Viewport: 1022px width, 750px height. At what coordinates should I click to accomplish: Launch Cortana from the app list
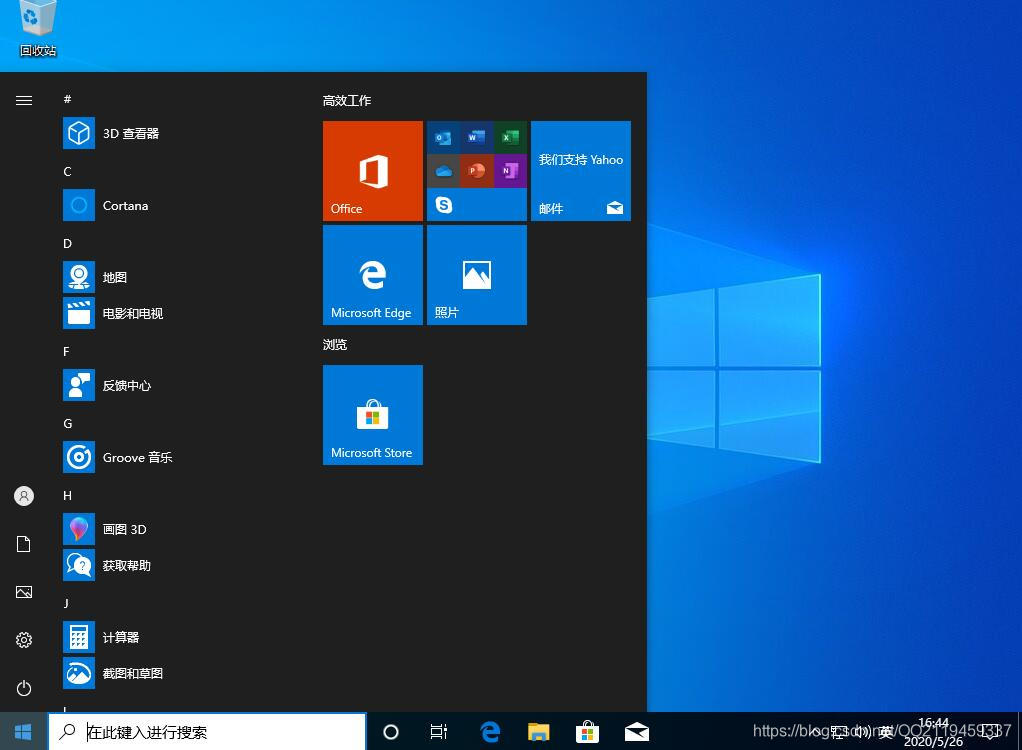[176, 205]
